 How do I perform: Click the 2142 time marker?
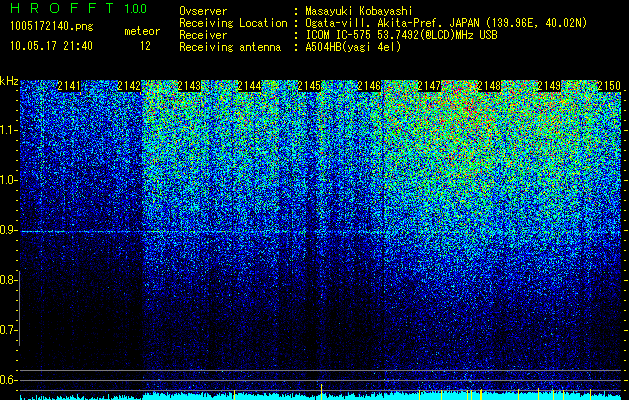tap(129, 86)
